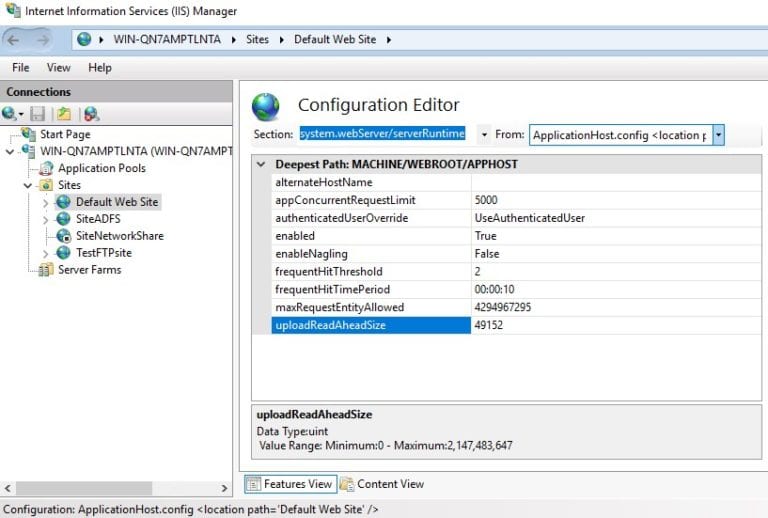Open Application Pools in the tree
This screenshot has width=768, height=518.
pyautogui.click(x=101, y=168)
